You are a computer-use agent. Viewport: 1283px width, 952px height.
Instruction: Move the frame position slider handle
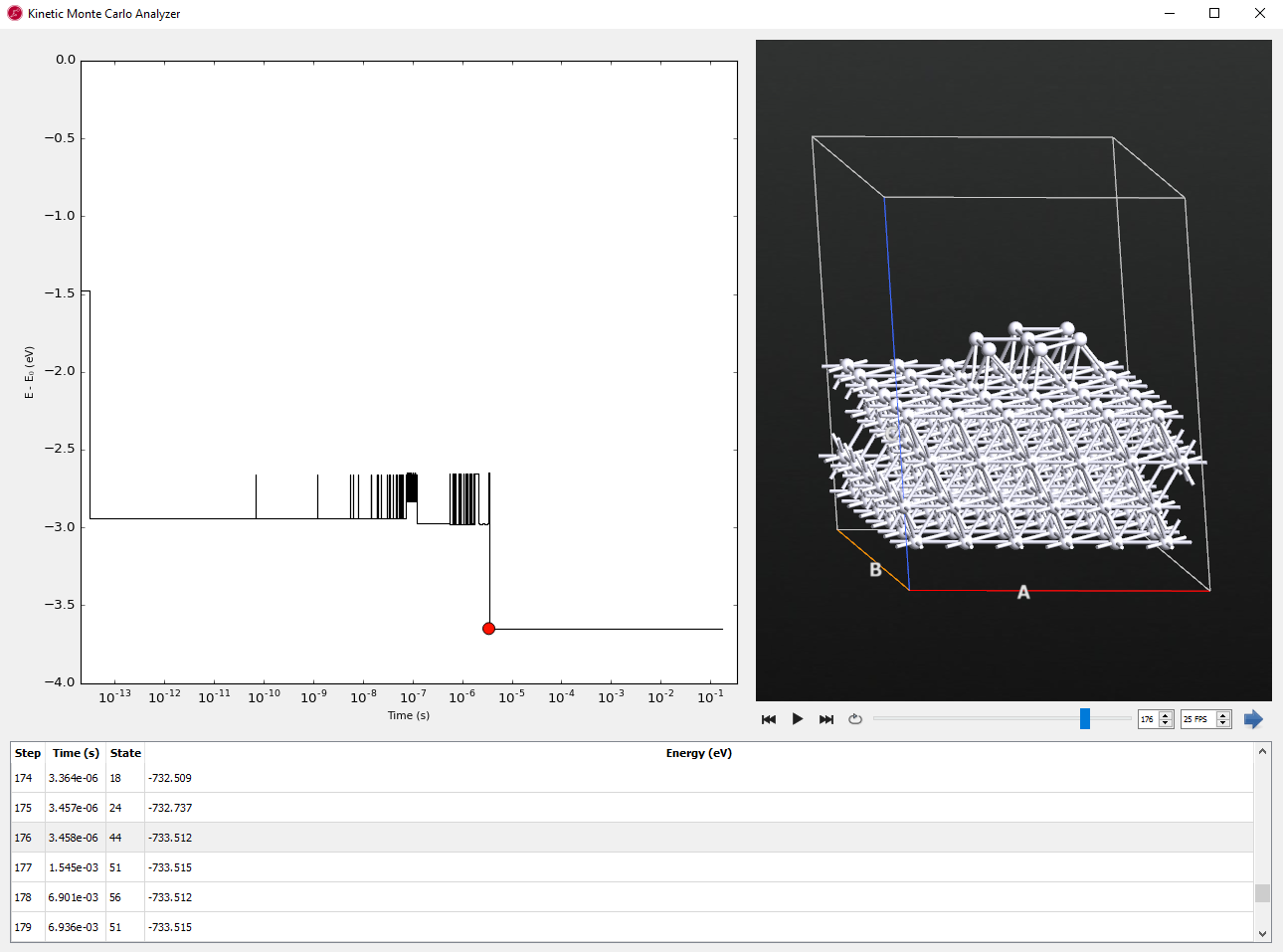pos(1085,718)
